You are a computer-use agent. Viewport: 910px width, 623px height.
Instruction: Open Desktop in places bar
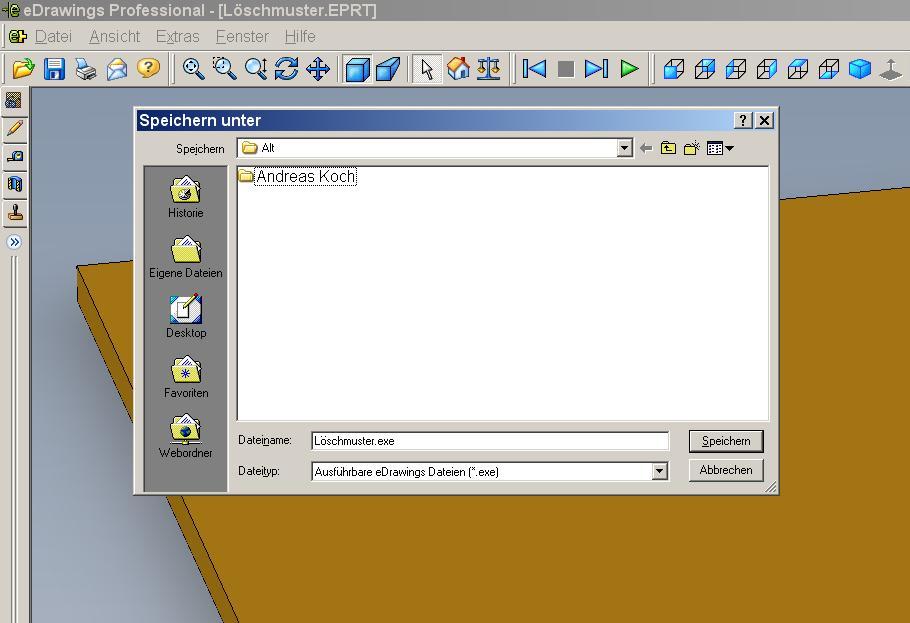click(186, 316)
